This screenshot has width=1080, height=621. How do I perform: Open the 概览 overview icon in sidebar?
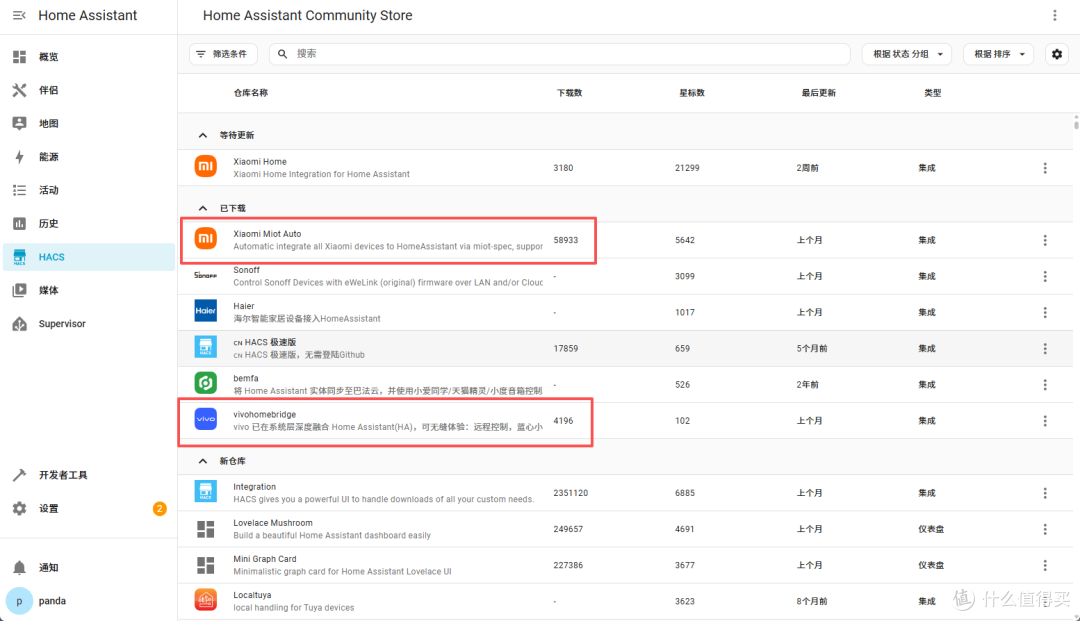pyautogui.click(x=19, y=56)
